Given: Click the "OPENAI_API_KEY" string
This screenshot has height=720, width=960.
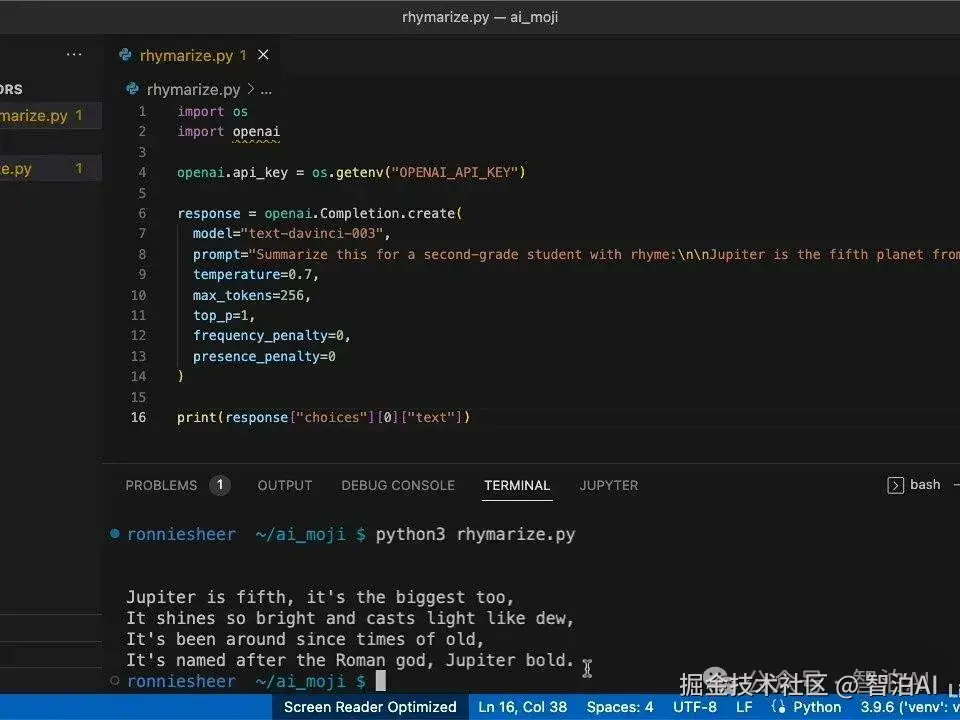Looking at the screenshot, I should click(454, 173).
